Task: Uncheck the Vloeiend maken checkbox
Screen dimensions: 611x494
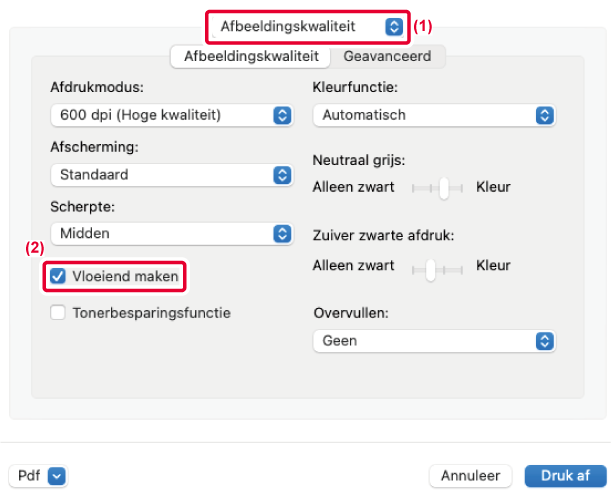Action: 58,276
